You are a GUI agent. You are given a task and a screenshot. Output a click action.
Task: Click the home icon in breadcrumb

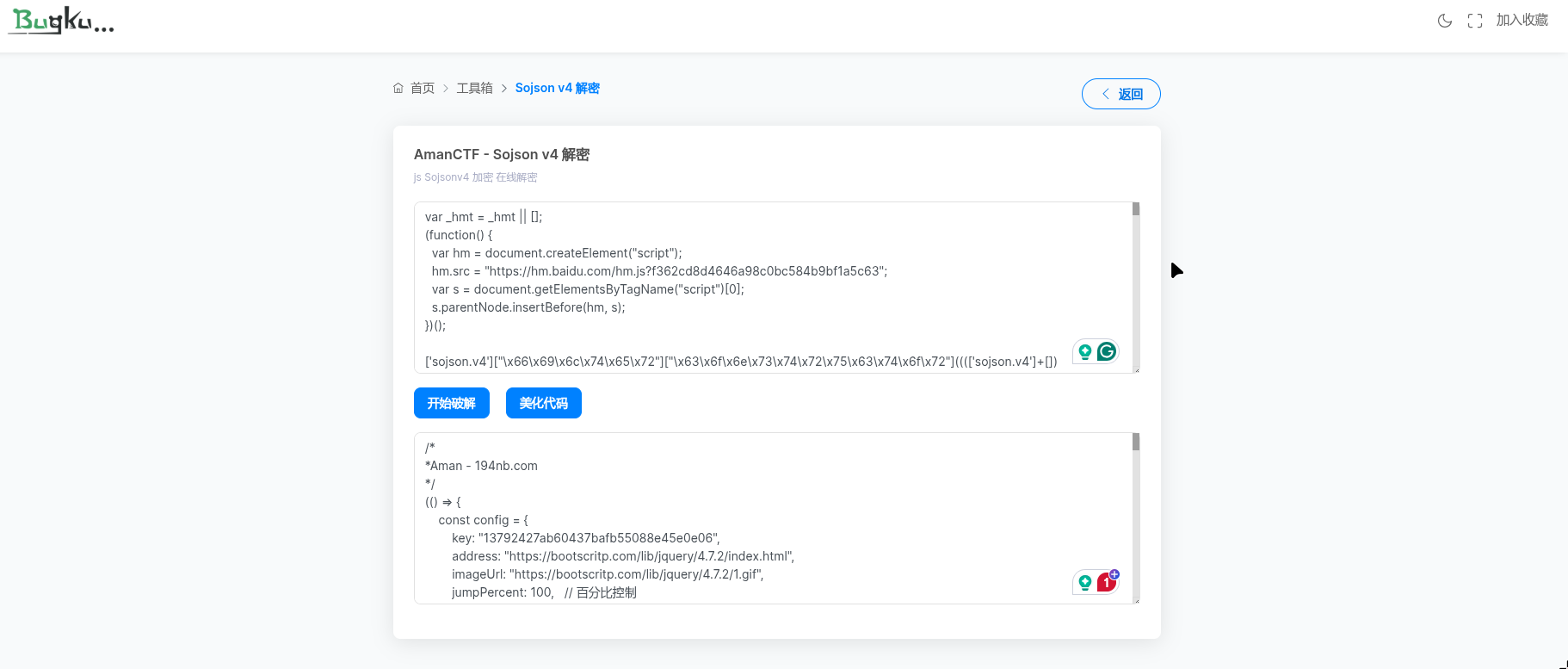[398, 88]
